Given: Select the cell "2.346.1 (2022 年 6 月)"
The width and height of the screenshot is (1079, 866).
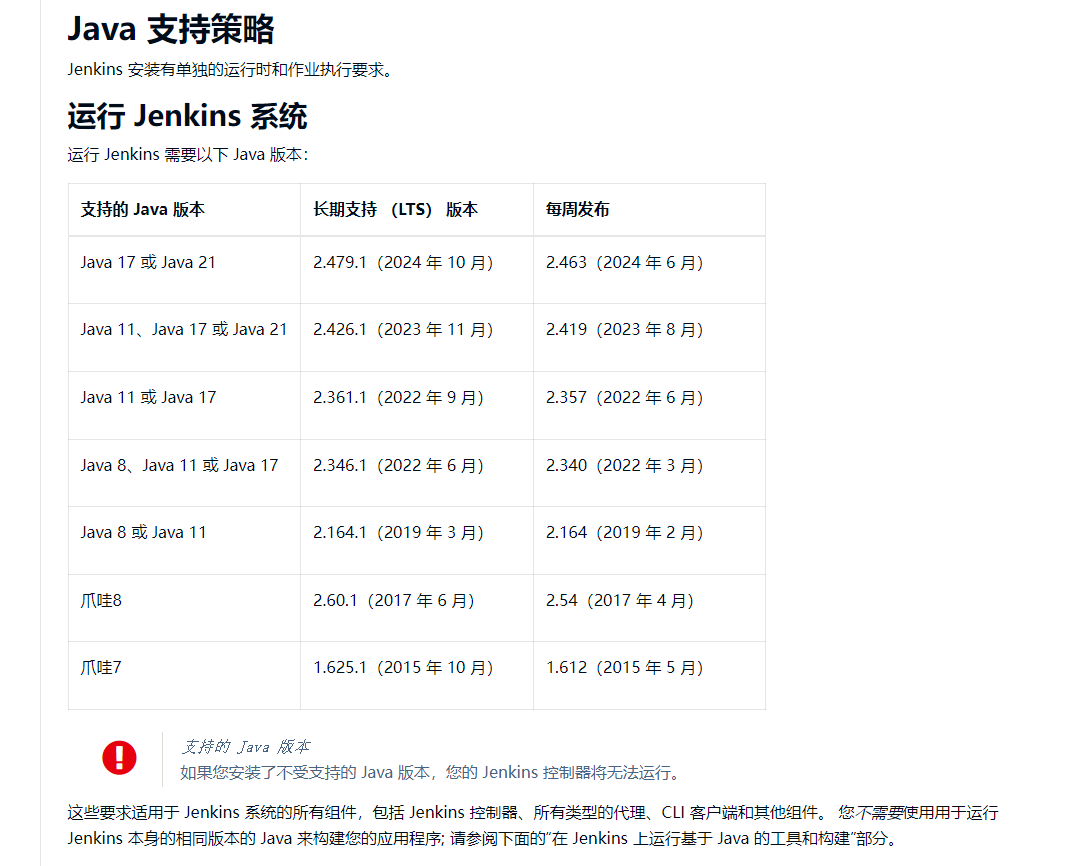Looking at the screenshot, I should (417, 473).
